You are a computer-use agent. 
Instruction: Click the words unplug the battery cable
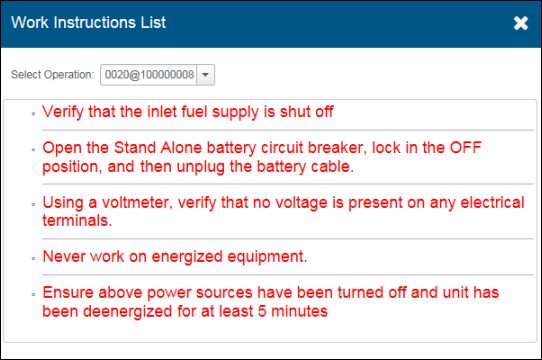[265, 167]
